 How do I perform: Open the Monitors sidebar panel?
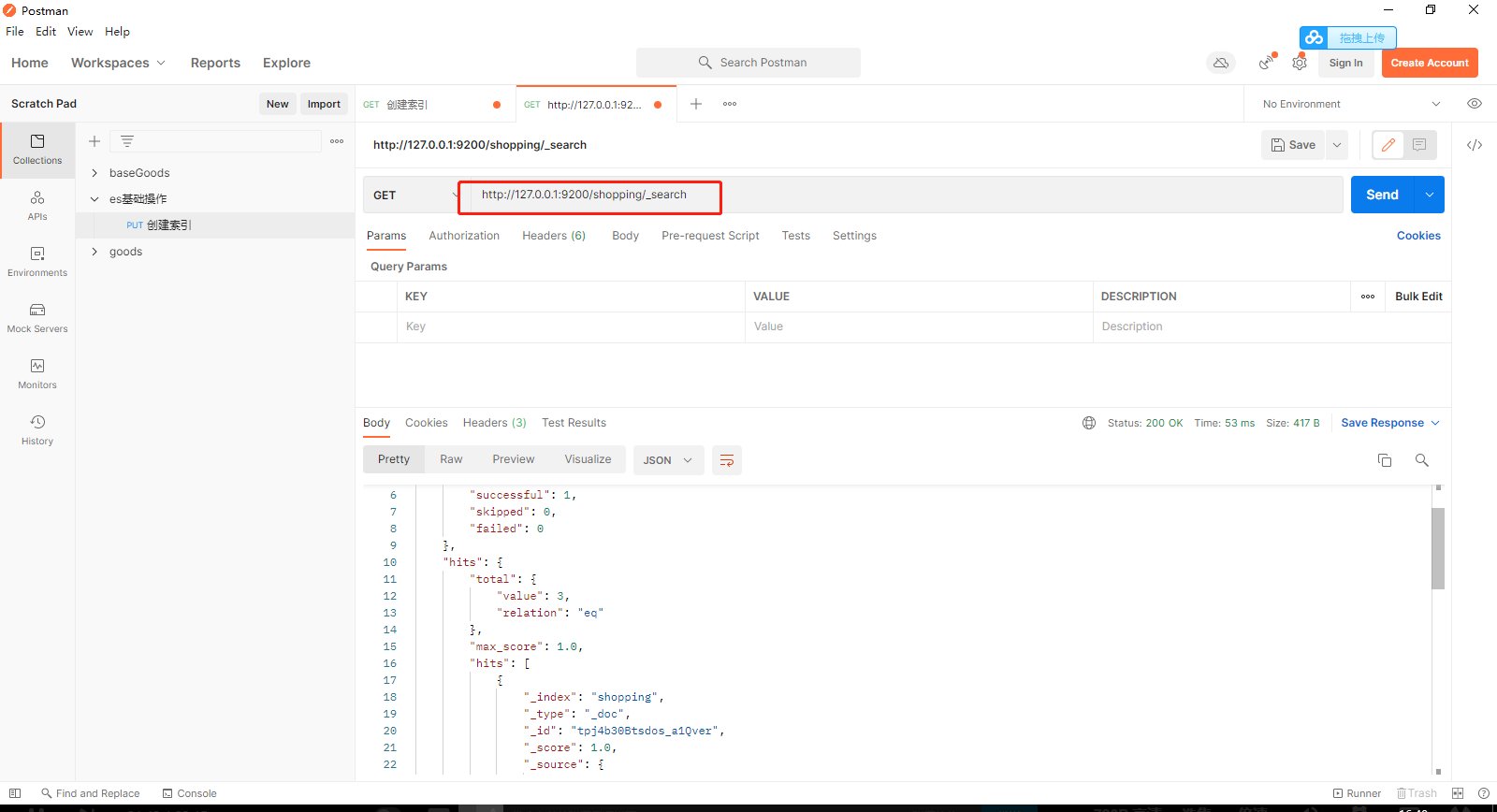(x=37, y=374)
